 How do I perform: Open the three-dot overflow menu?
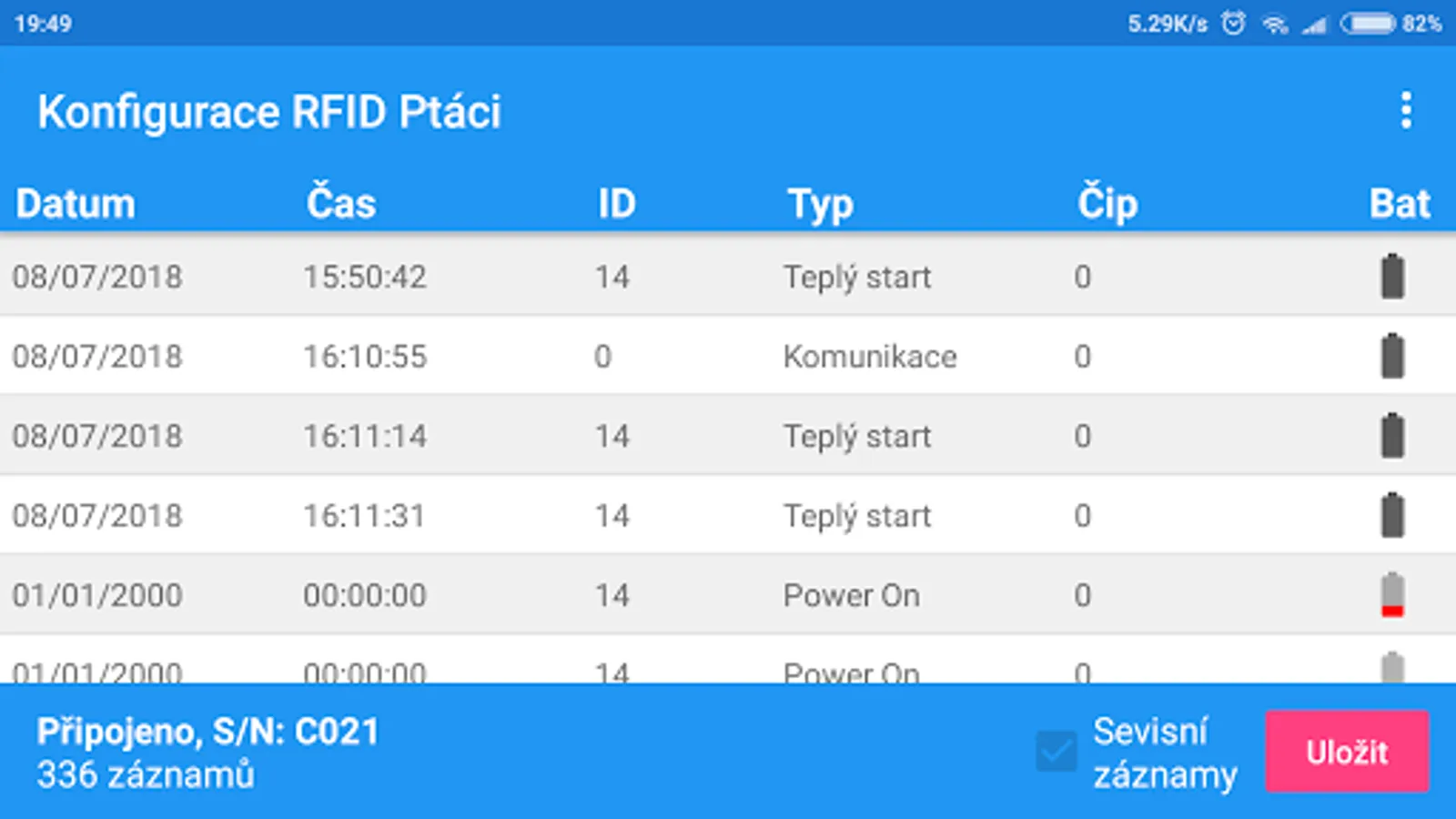point(1406,111)
